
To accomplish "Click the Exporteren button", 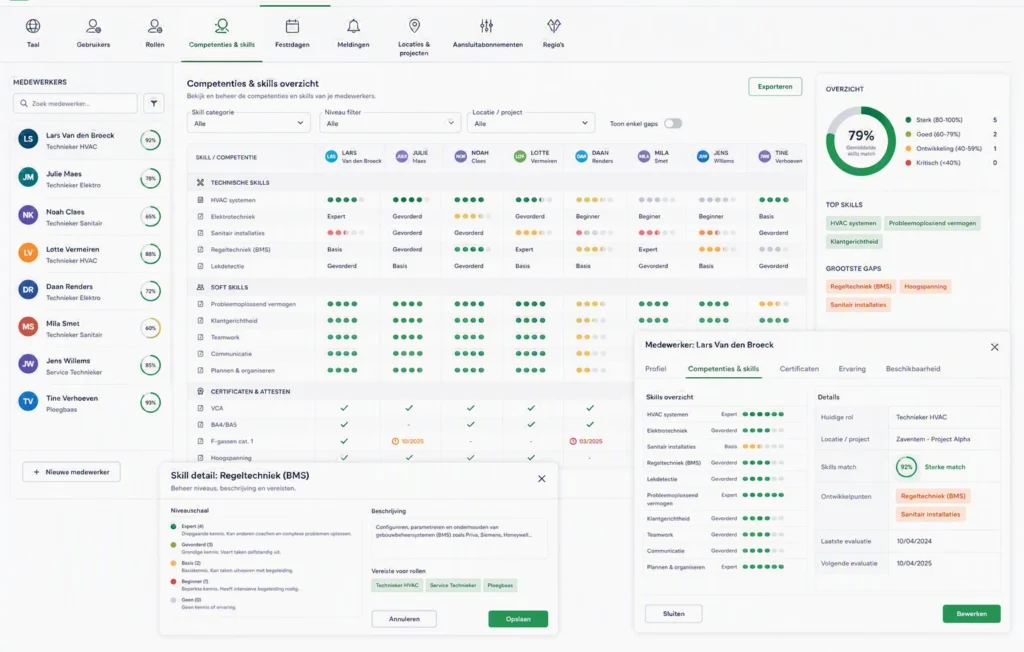I will [775, 86].
